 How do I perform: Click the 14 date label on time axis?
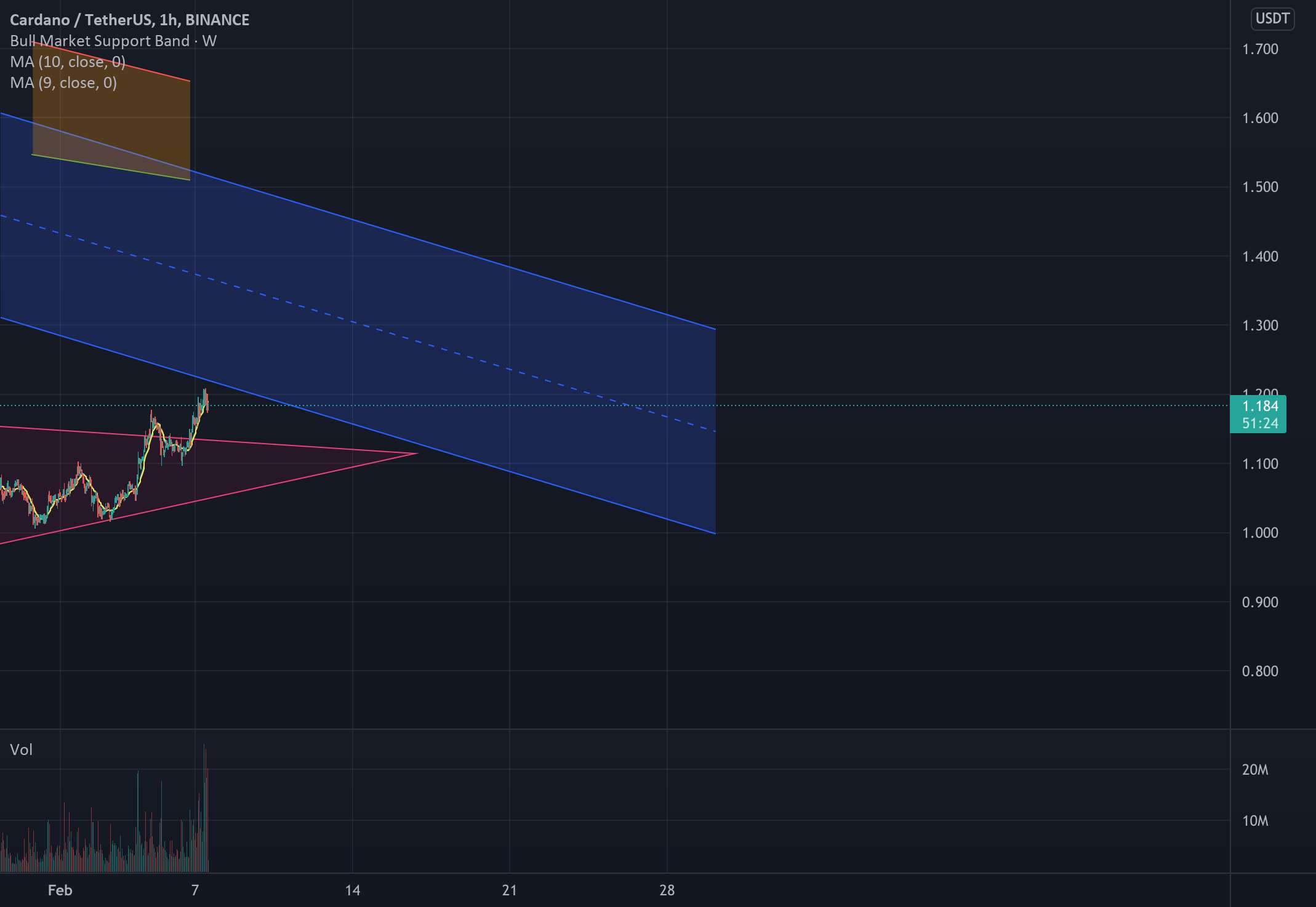coord(352,890)
